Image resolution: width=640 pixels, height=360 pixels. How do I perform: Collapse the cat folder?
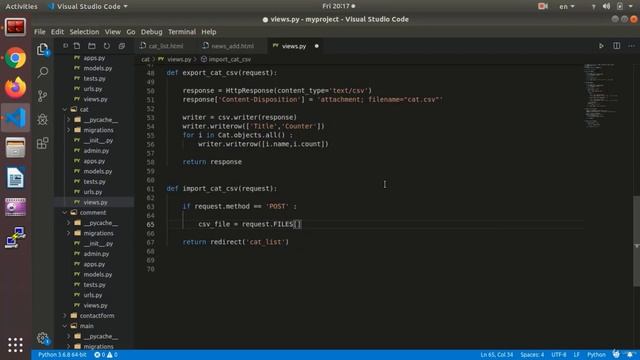coord(65,109)
